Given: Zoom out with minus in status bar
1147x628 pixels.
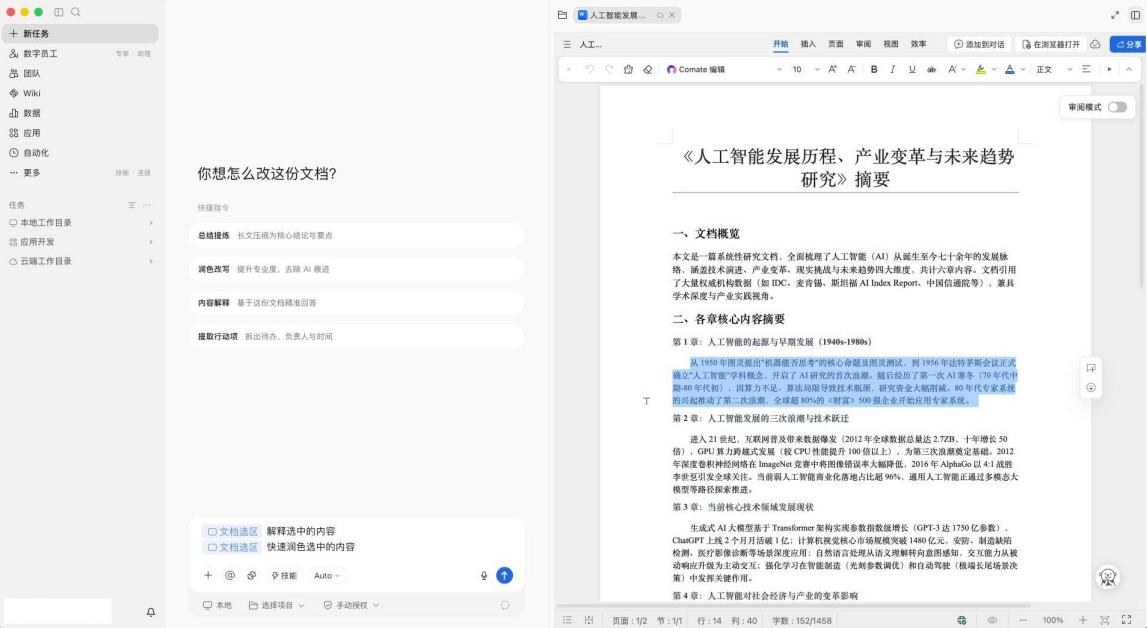Looking at the screenshot, I should tap(1023, 620).
